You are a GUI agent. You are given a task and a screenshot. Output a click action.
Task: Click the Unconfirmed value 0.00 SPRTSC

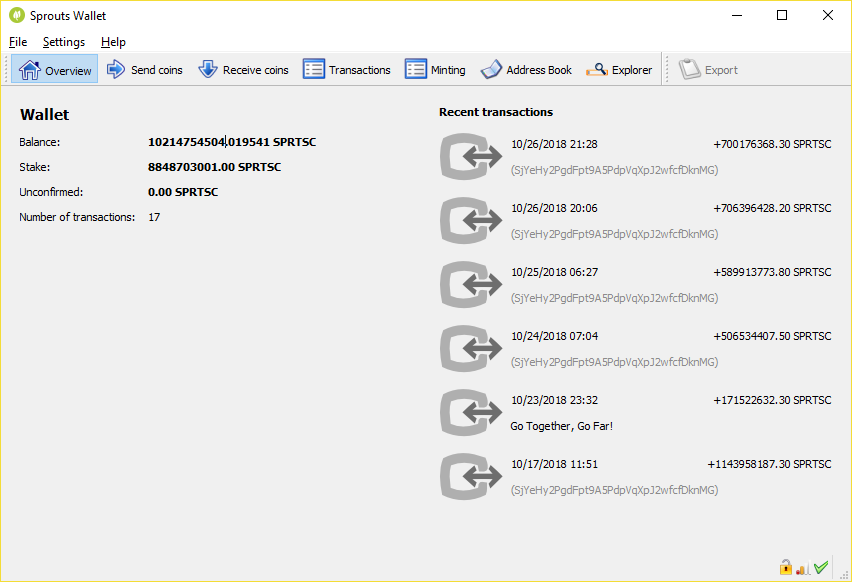pyautogui.click(x=183, y=192)
